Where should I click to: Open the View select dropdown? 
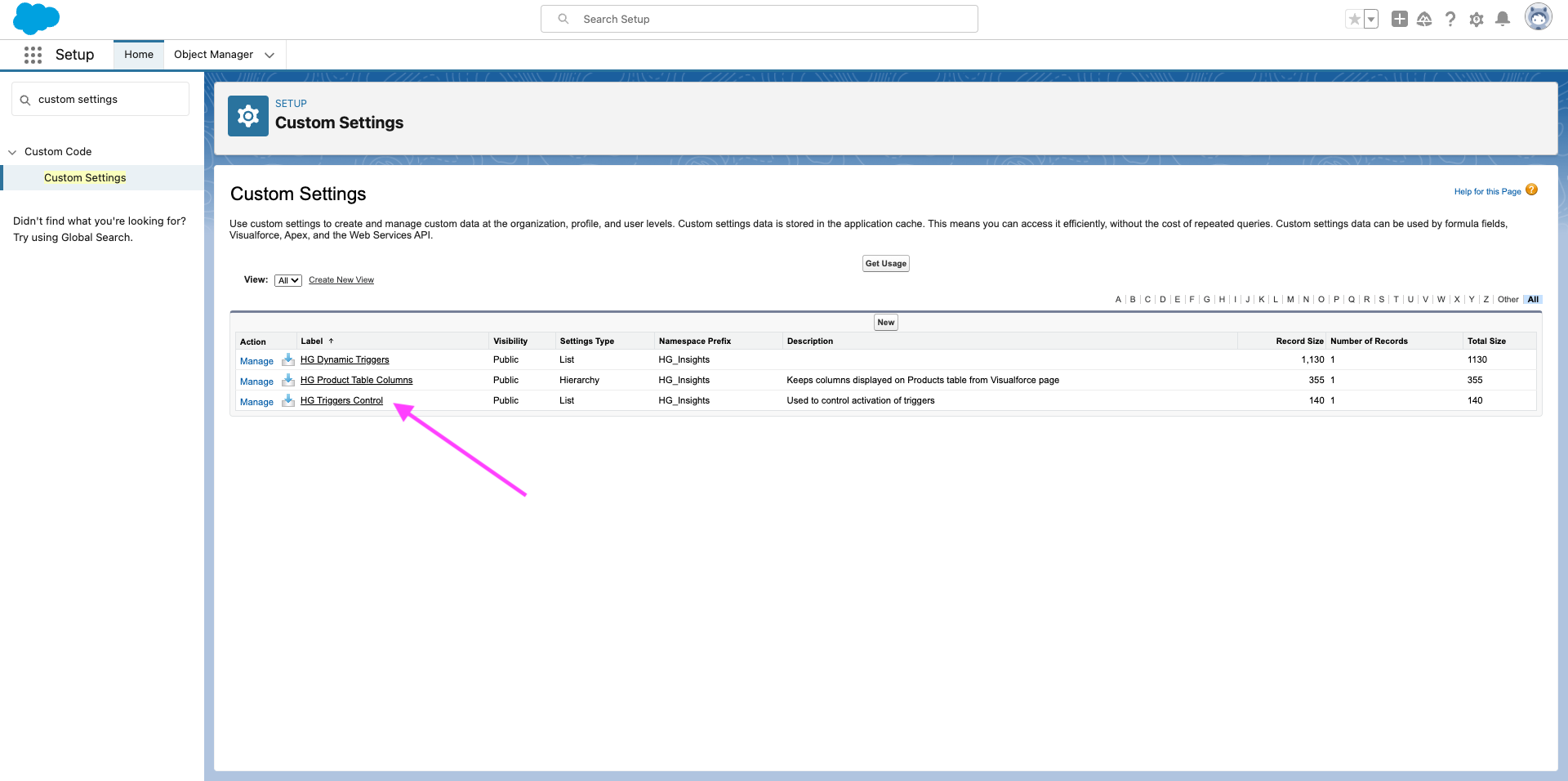click(288, 280)
